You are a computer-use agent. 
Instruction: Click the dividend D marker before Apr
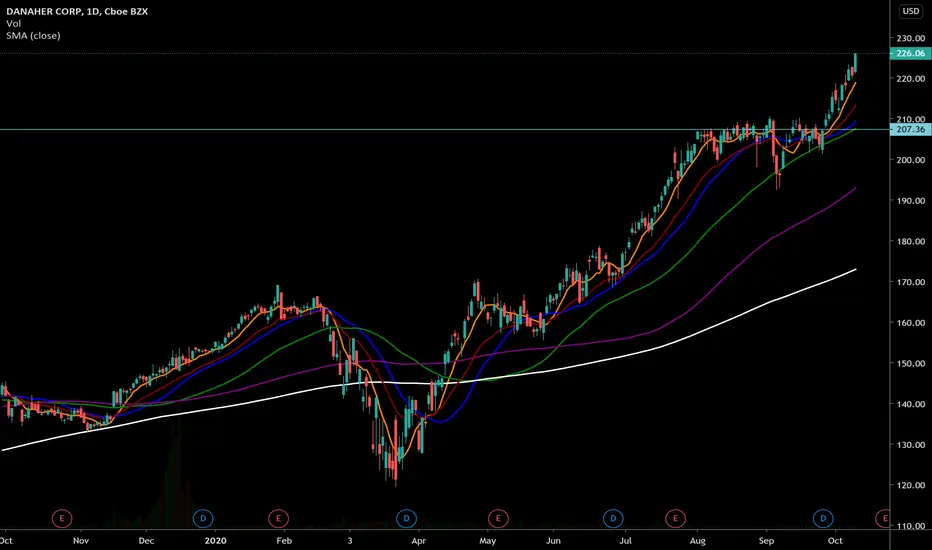tap(407, 518)
